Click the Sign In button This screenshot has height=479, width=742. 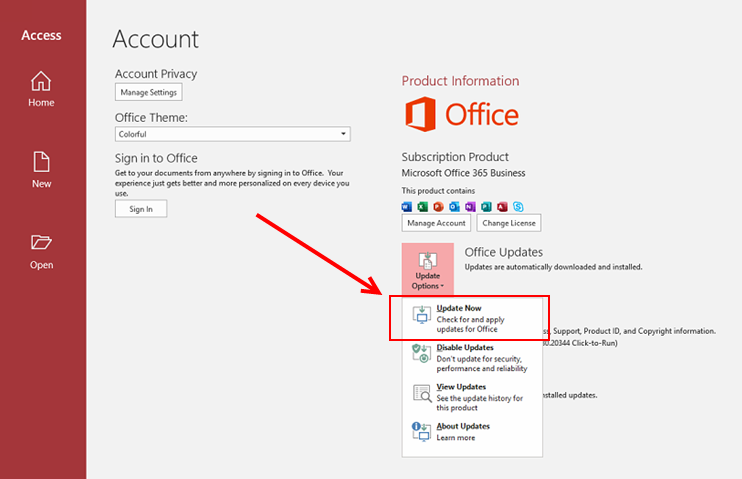141,209
